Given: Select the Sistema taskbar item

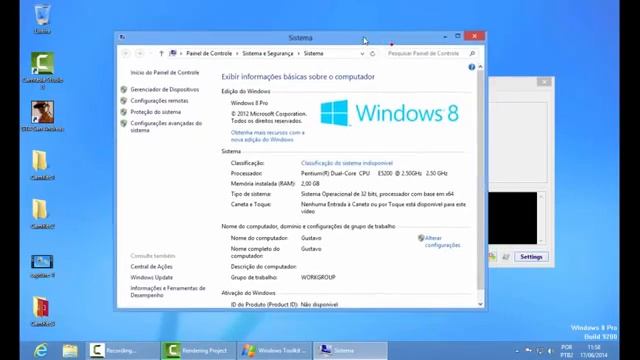Looking at the screenshot, I should 350,351.
